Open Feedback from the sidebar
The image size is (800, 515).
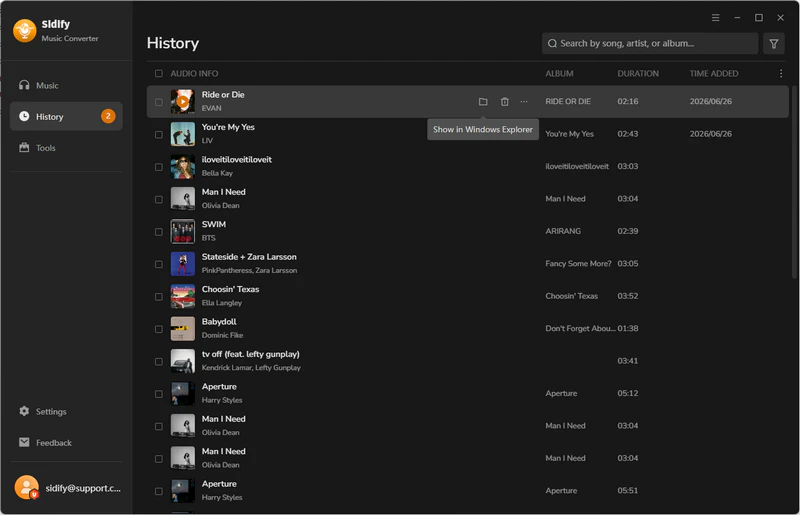[x=66, y=443]
